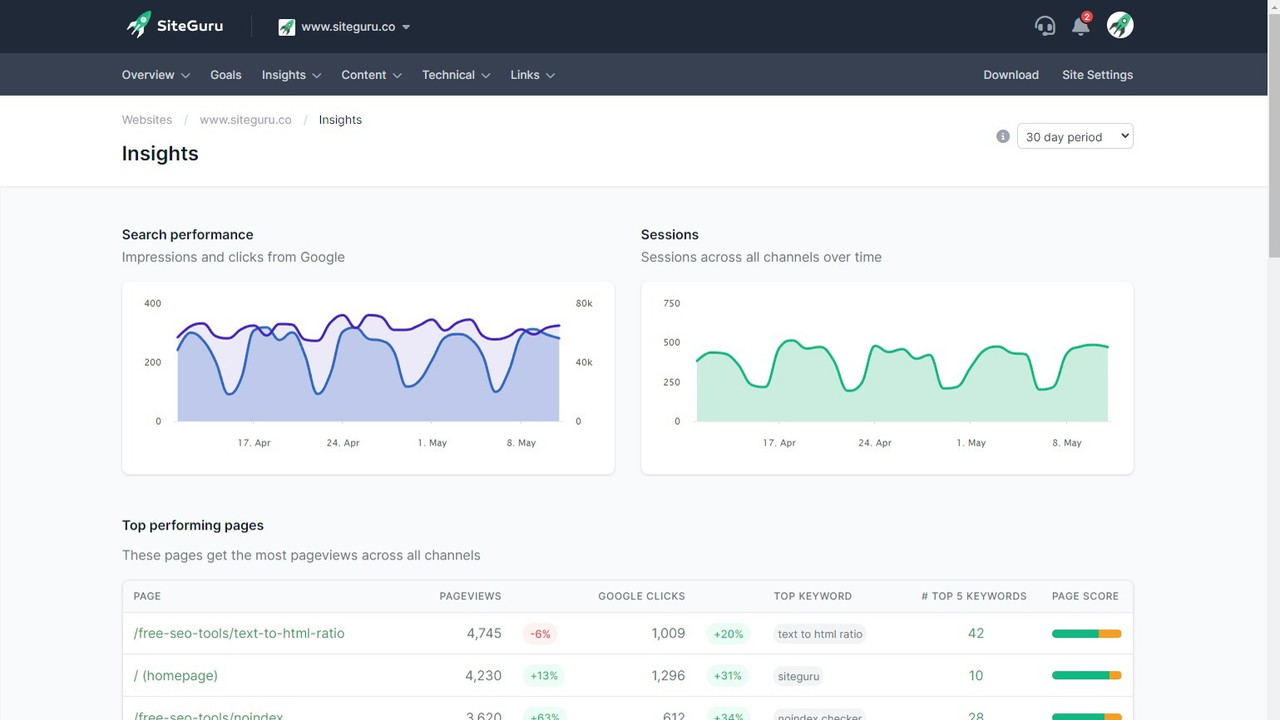Select Goals in the navigation bar
Image resolution: width=1280 pixels, height=720 pixels.
[225, 74]
